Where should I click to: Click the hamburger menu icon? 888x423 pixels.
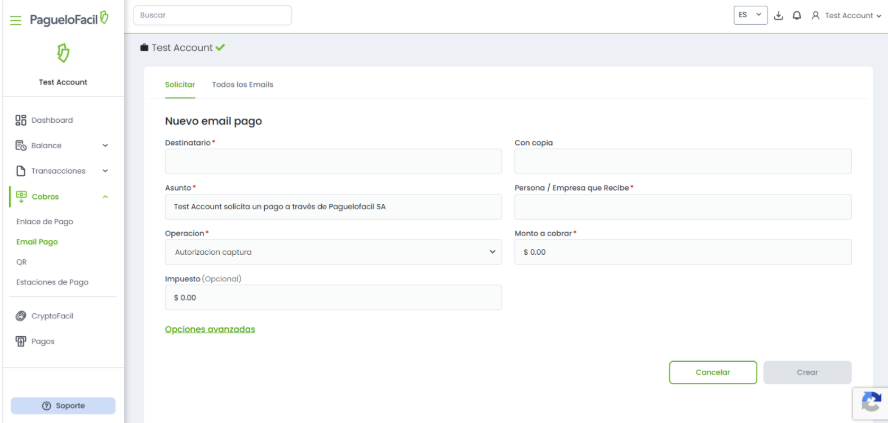point(15,20)
